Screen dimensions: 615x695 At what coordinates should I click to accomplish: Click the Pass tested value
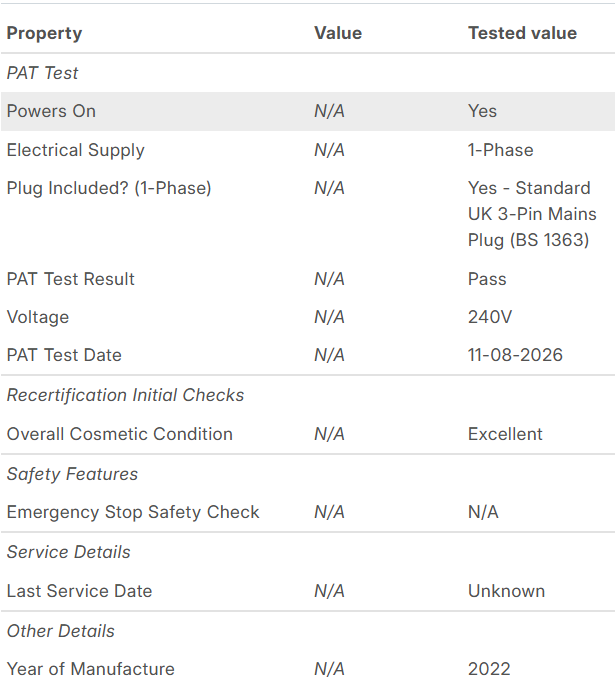[x=487, y=279]
